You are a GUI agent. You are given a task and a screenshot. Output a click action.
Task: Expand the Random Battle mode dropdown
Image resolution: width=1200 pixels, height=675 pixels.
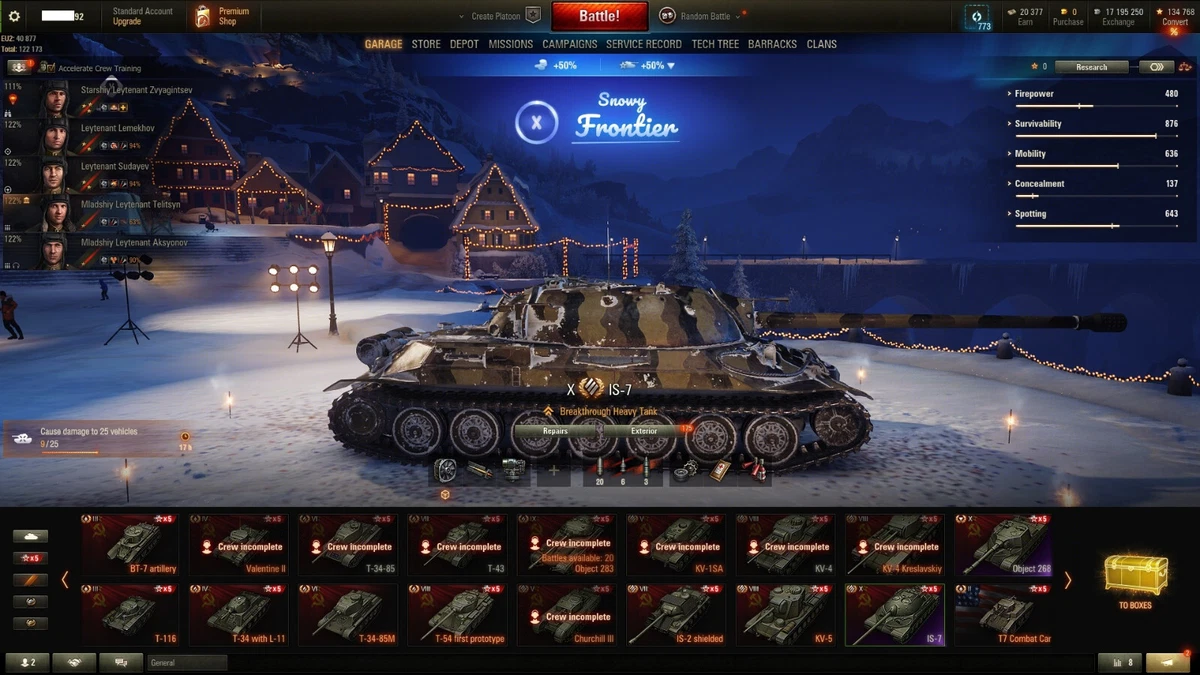coord(704,16)
